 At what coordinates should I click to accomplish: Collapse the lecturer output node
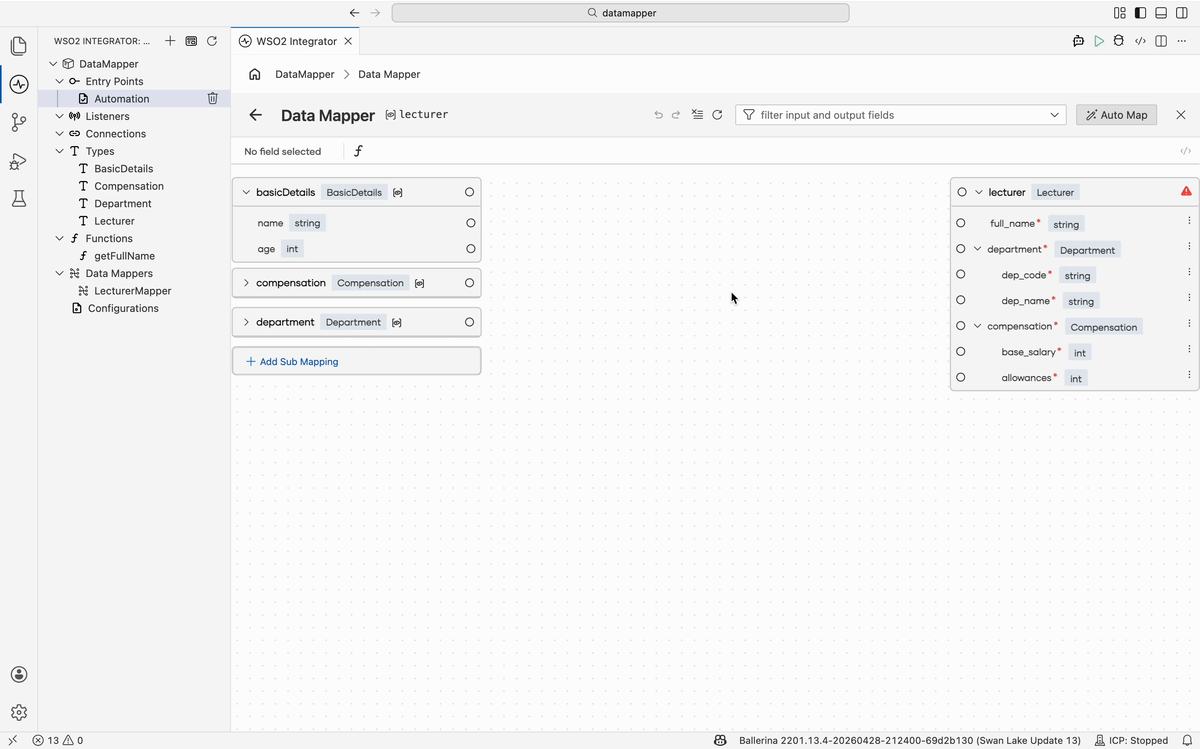point(979,192)
